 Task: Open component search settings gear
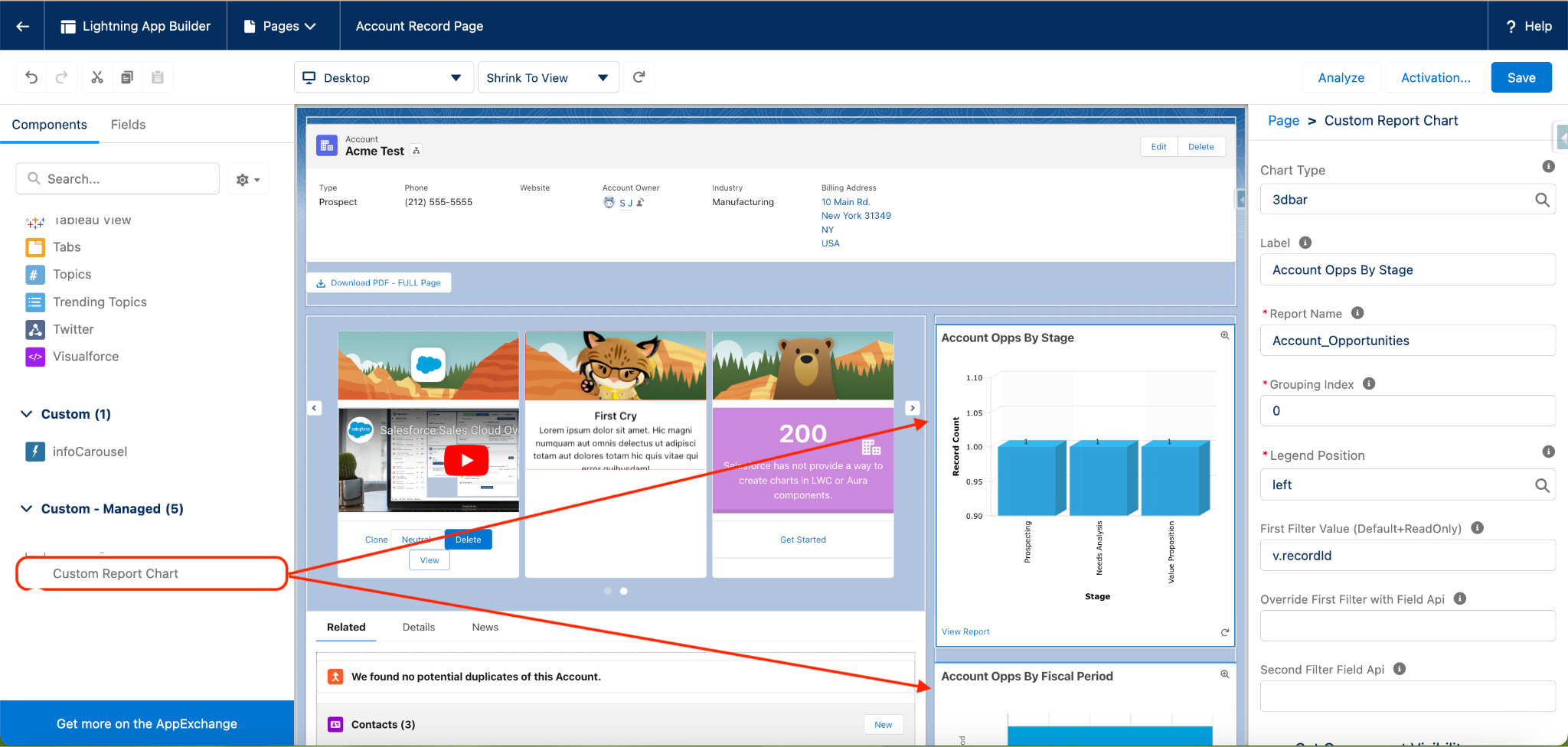click(248, 179)
